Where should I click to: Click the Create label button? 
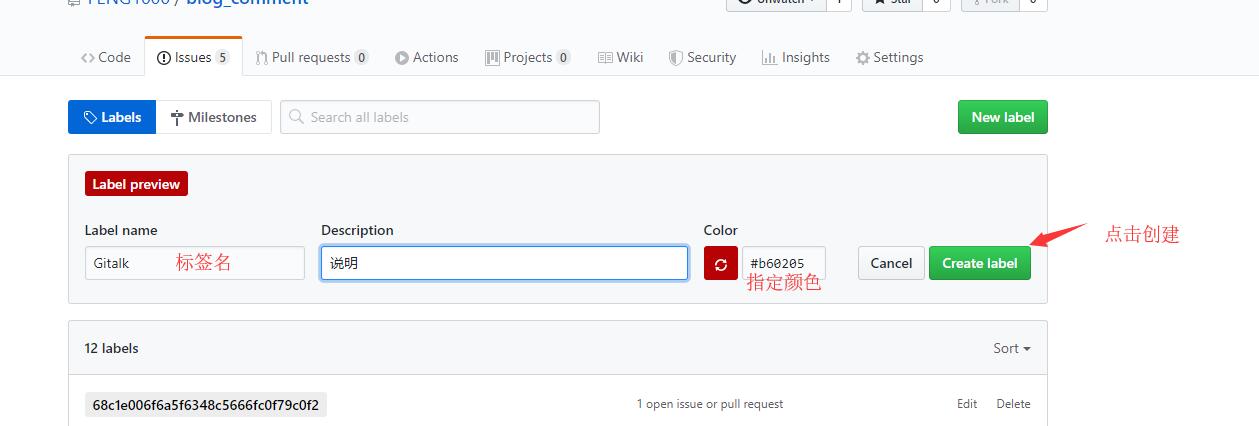[979, 263]
